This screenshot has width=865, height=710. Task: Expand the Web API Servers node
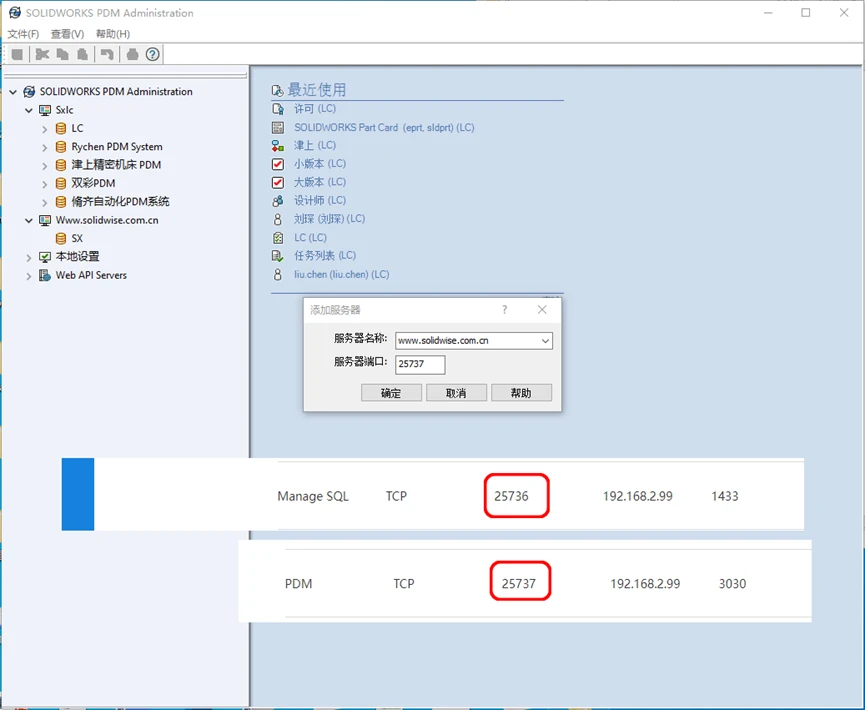(x=29, y=276)
